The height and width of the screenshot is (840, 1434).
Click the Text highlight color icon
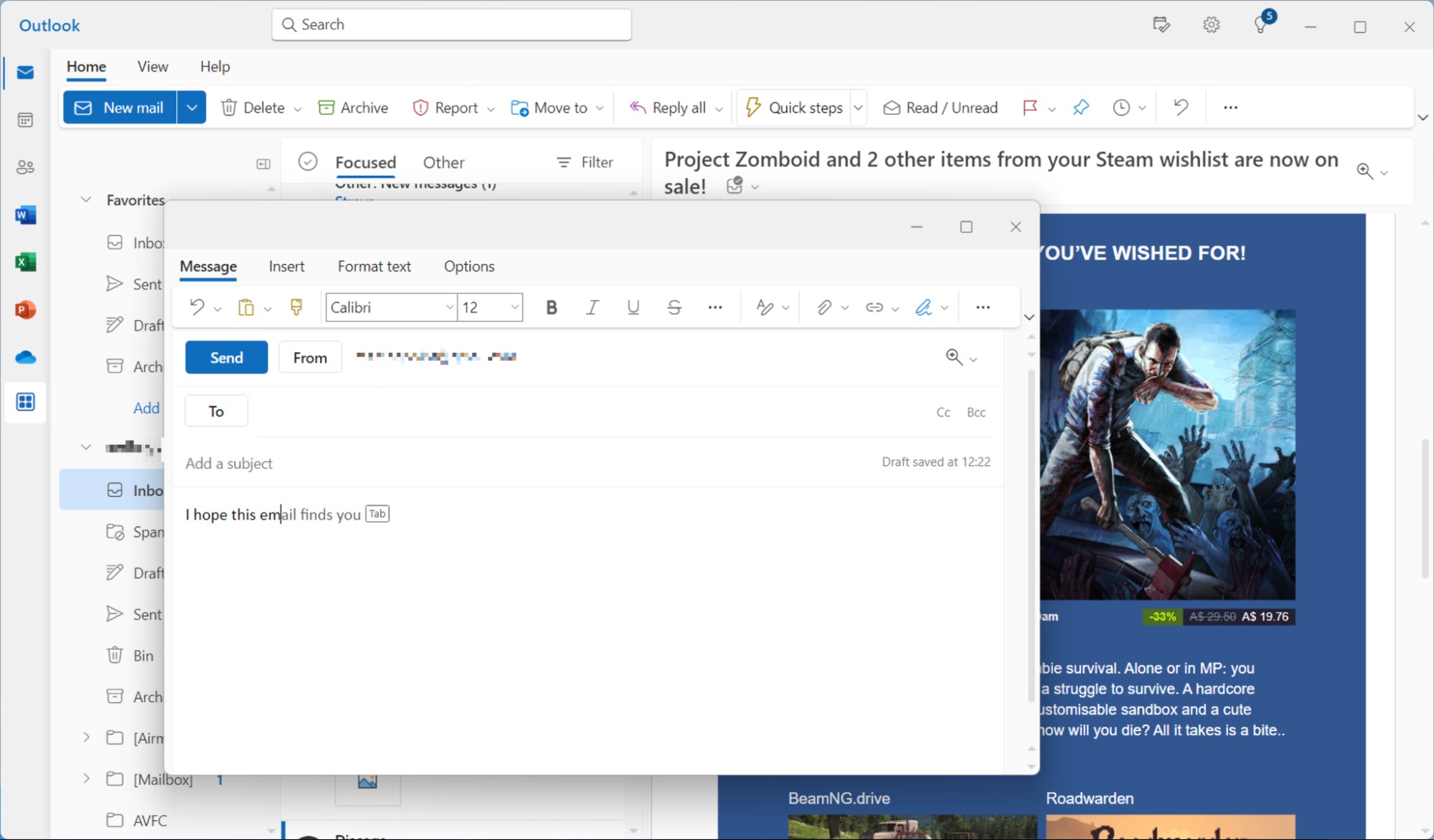tap(763, 307)
